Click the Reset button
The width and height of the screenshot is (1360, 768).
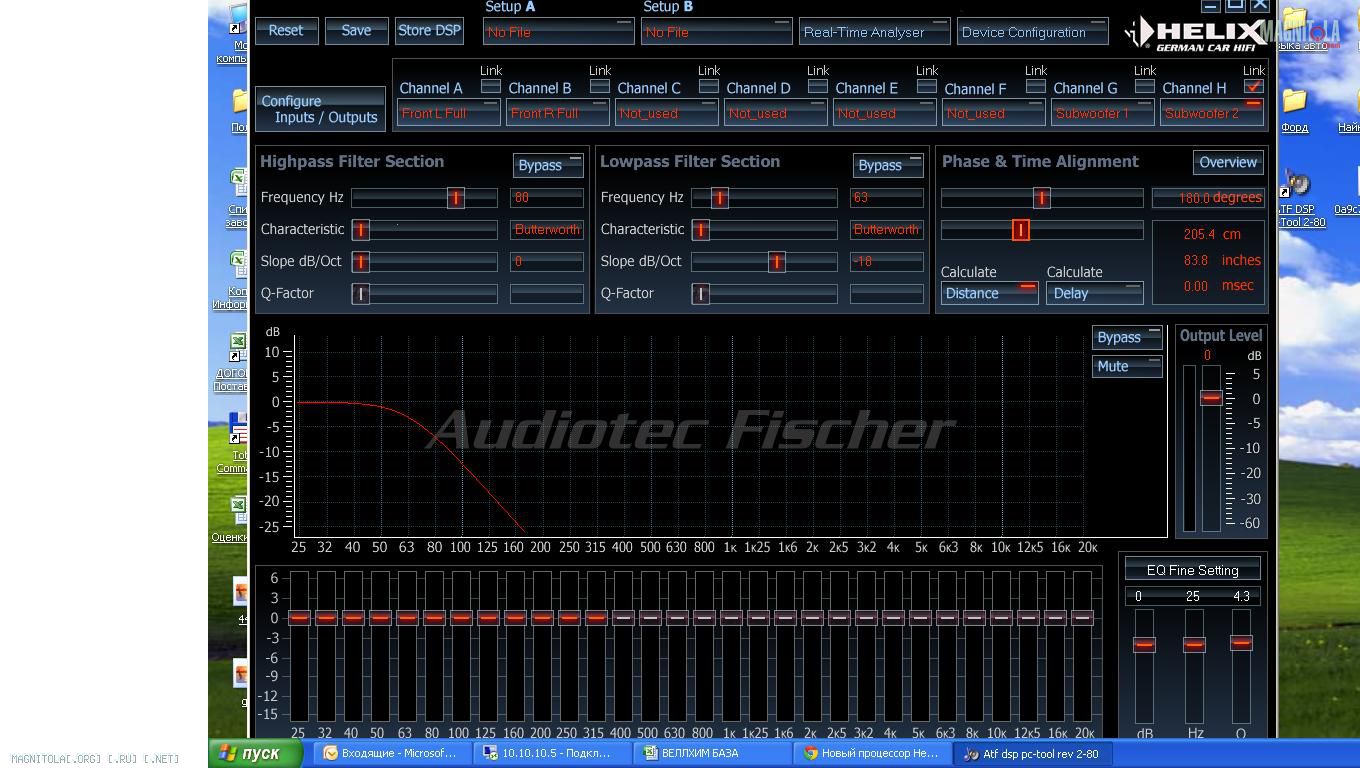click(287, 30)
